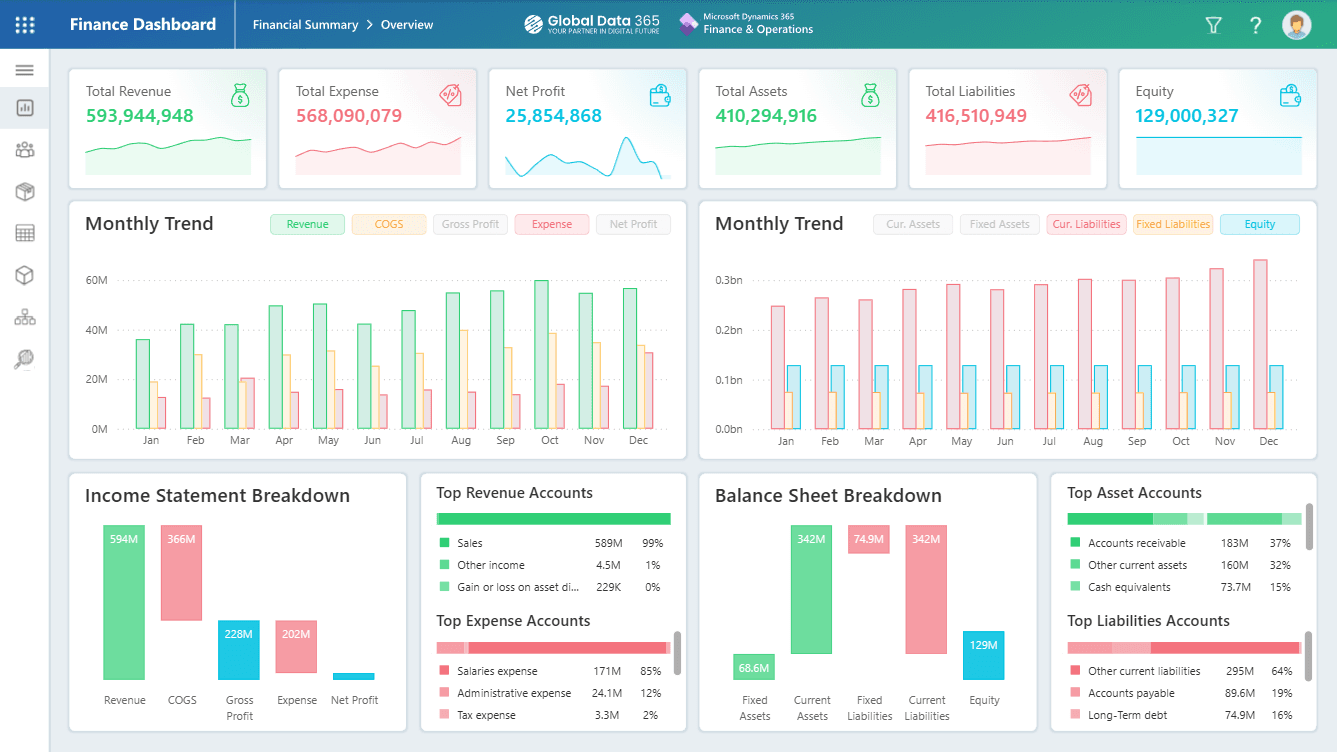The width and height of the screenshot is (1337, 752).
Task: Select the Administrative expense row
Action: pos(553,693)
